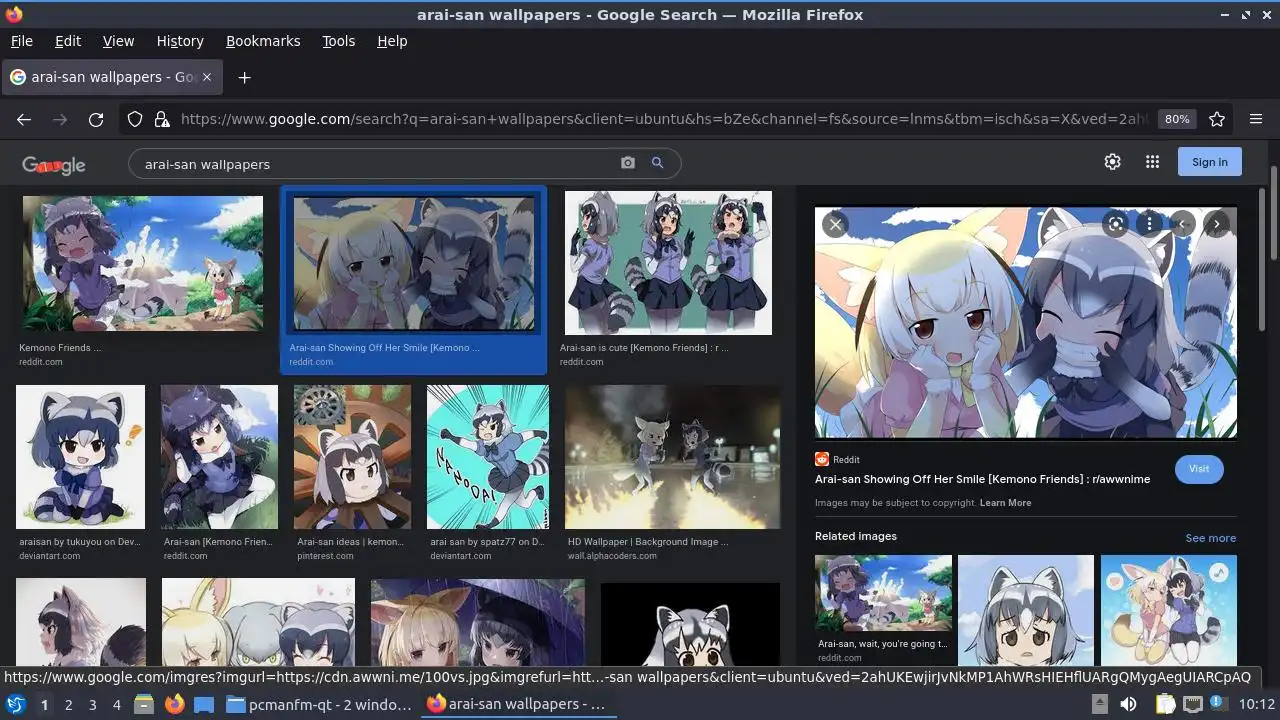The width and height of the screenshot is (1280, 720).
Task: Search by image camera icon
Action: (628, 163)
